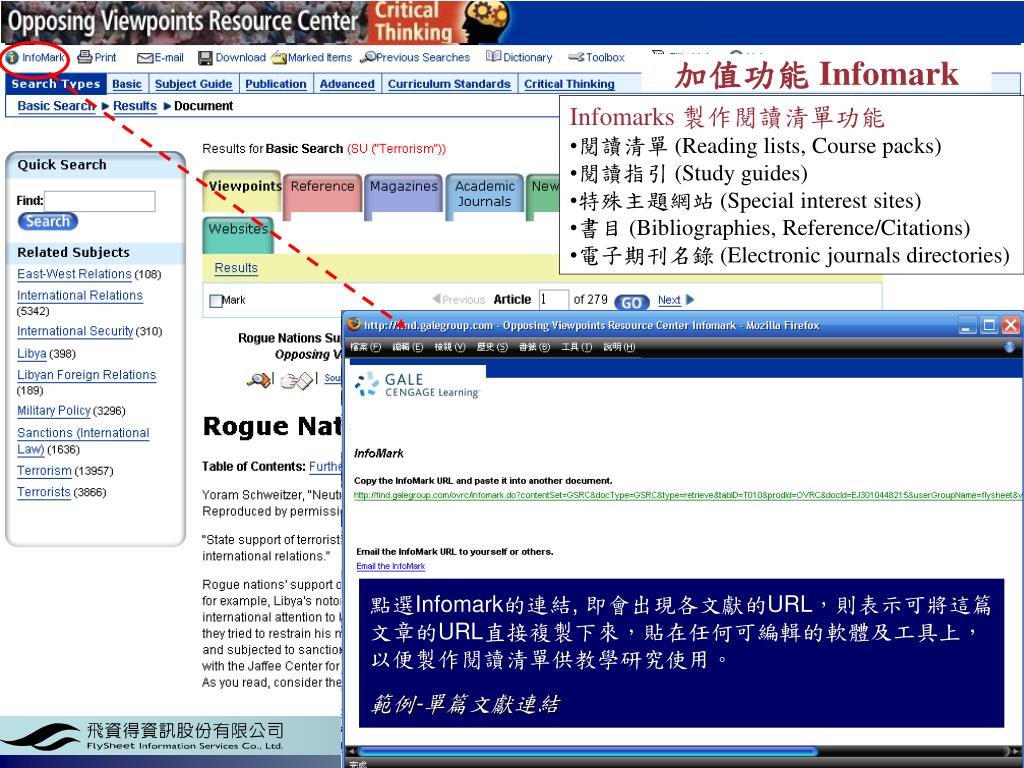Open the E-mail option

[x=161, y=57]
